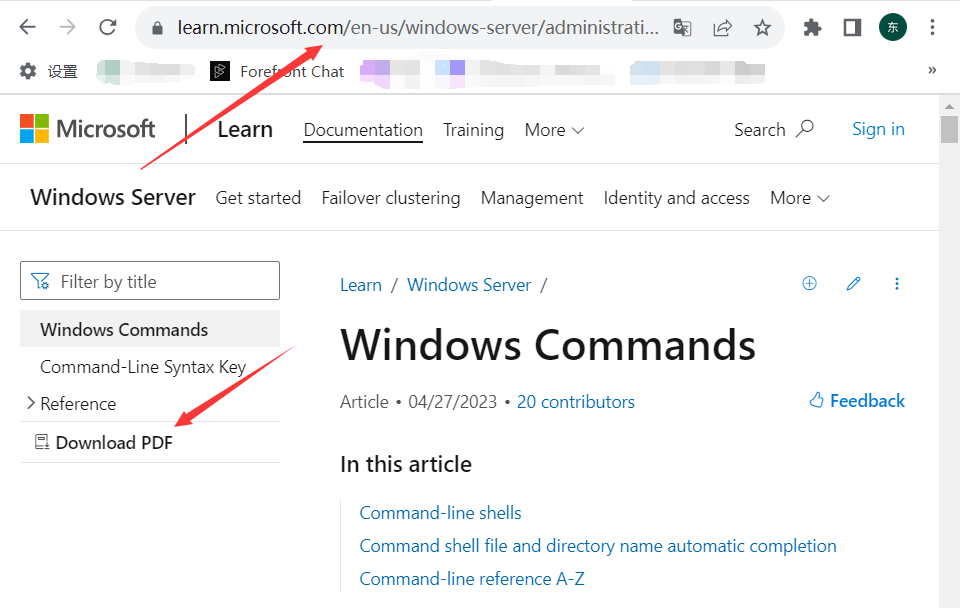Open the Learn home link

pos(245,130)
